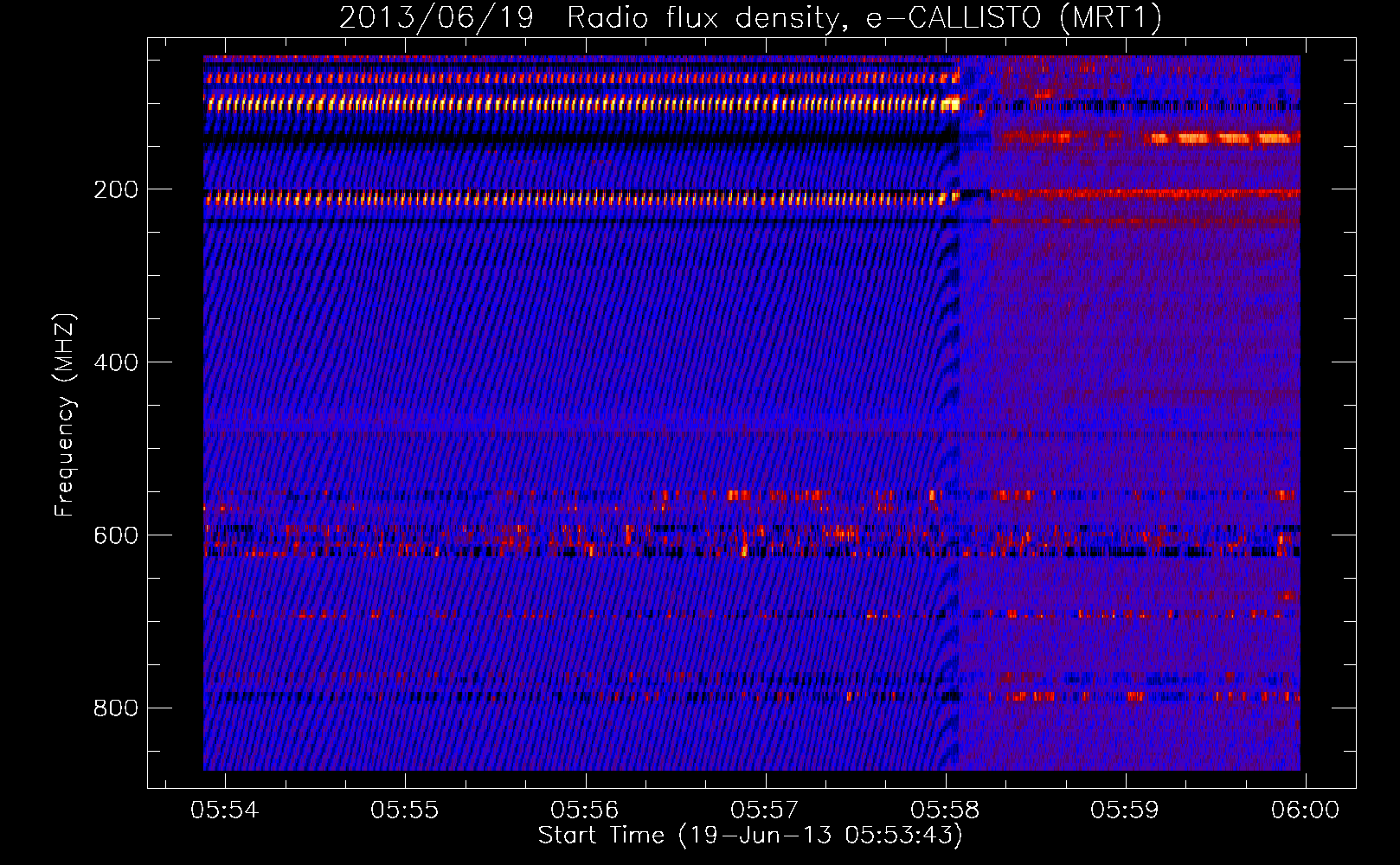Screen dimensions: 1400x865
Task: Click the 'Start Time (19-Jun-13 05:53:43)' axis label
Action: pyautogui.click(x=750, y=835)
